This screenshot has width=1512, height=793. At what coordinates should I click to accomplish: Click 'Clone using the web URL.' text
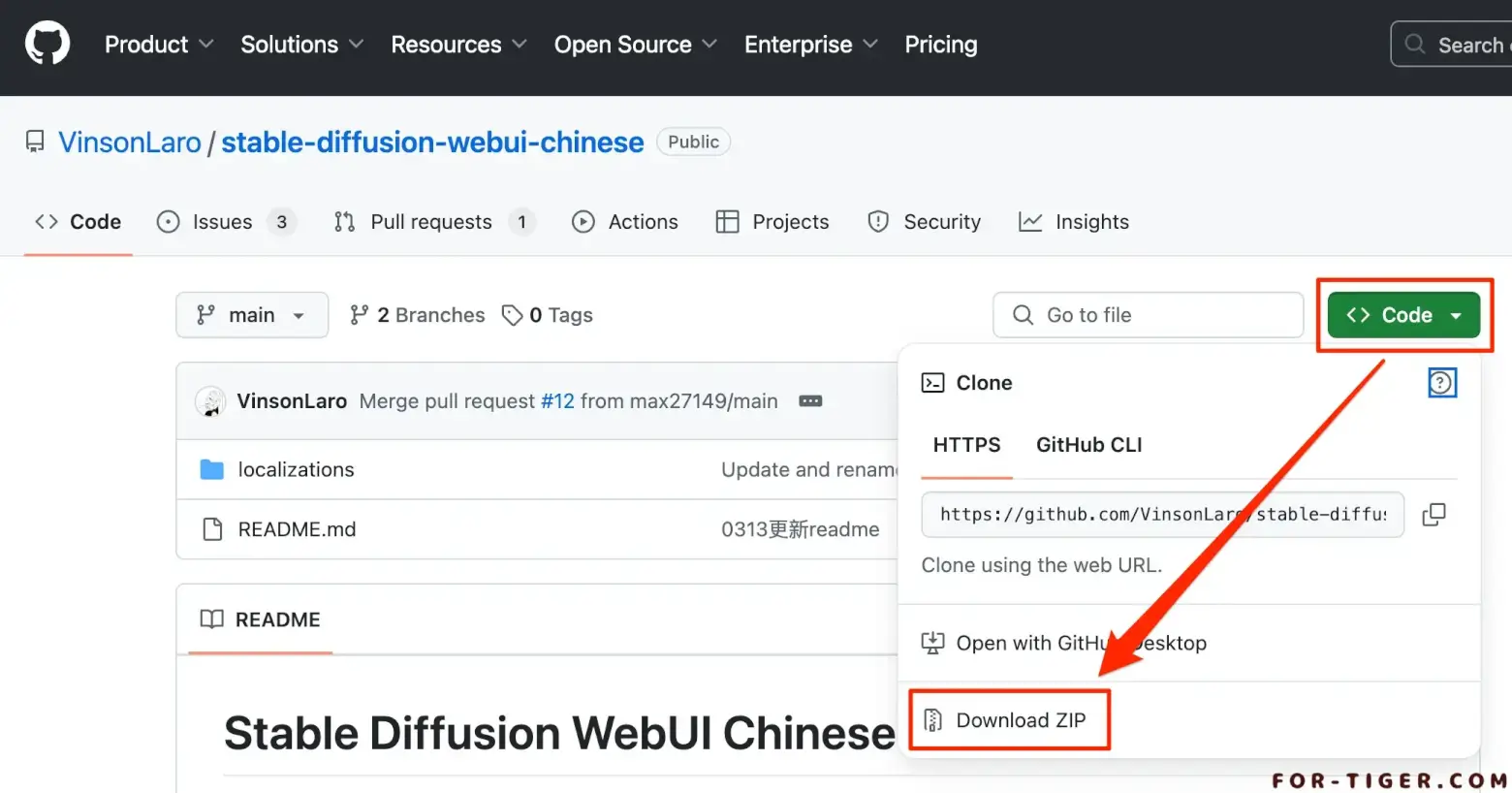[1042, 565]
